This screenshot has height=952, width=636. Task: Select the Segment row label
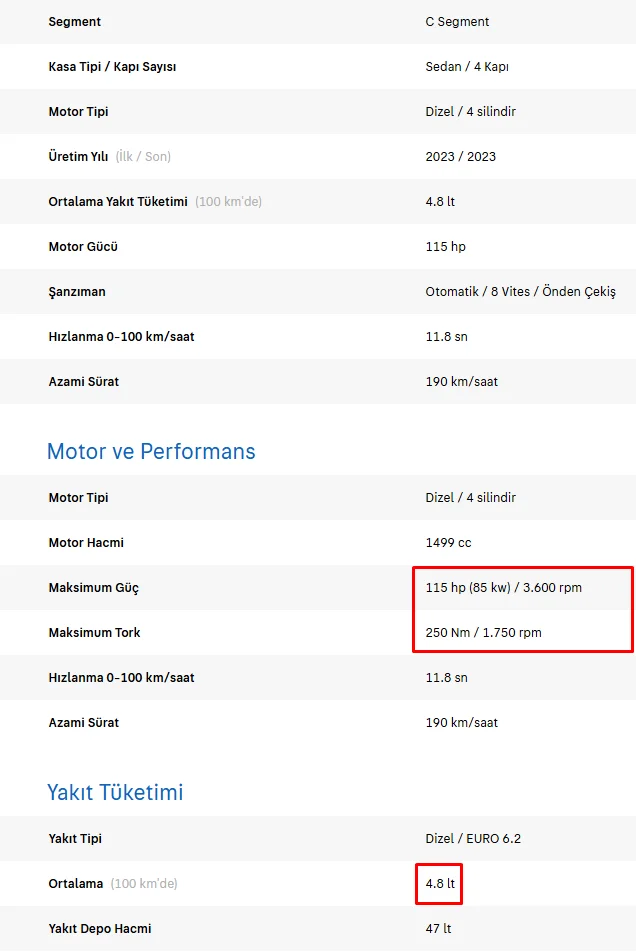coord(75,22)
